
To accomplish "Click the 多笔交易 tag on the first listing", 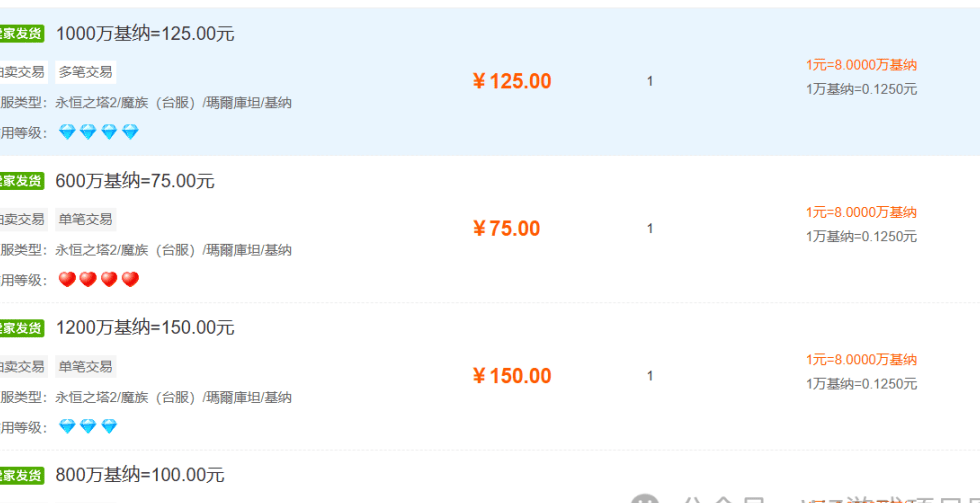I will coord(85,72).
